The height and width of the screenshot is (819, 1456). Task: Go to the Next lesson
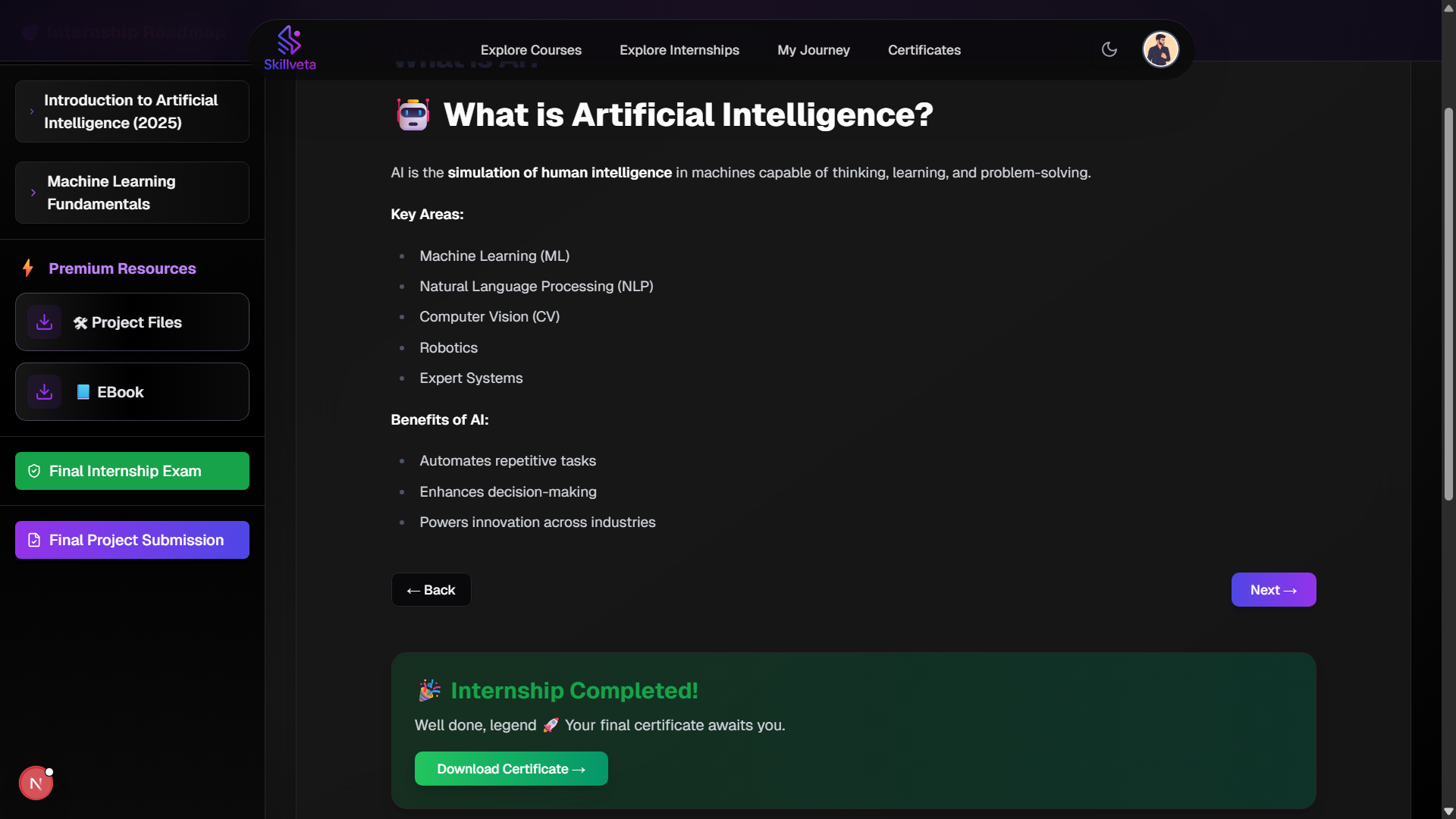1273,590
